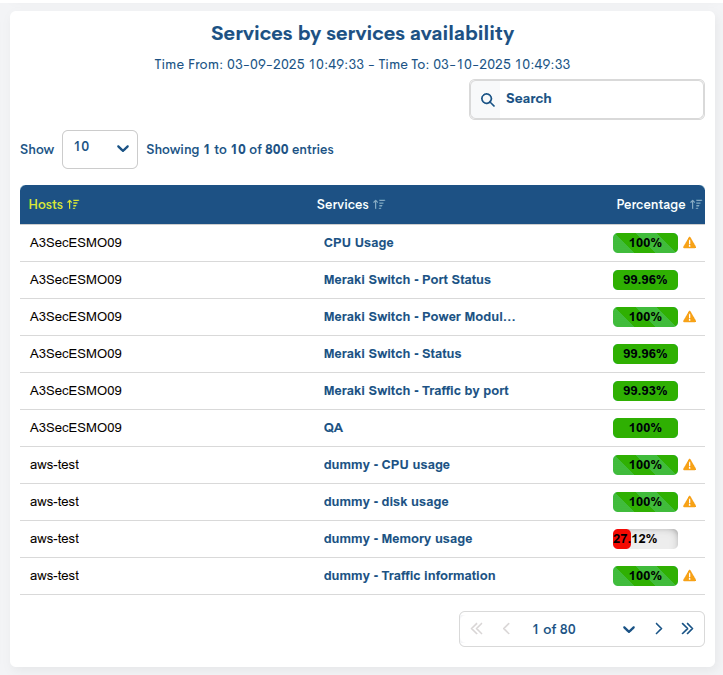Open the QA service link

334,428
